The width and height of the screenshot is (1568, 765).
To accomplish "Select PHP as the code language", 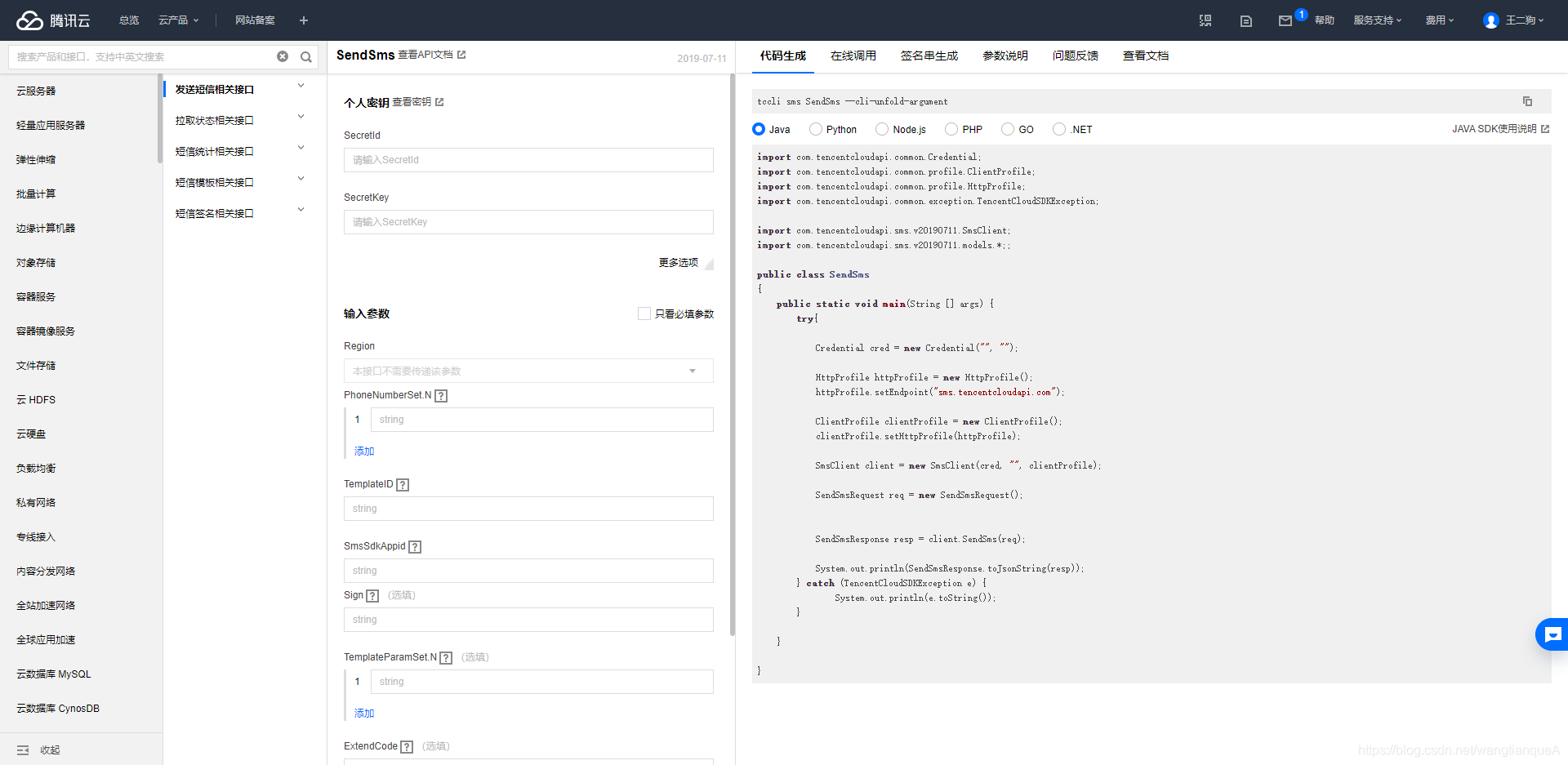I will (x=951, y=129).
